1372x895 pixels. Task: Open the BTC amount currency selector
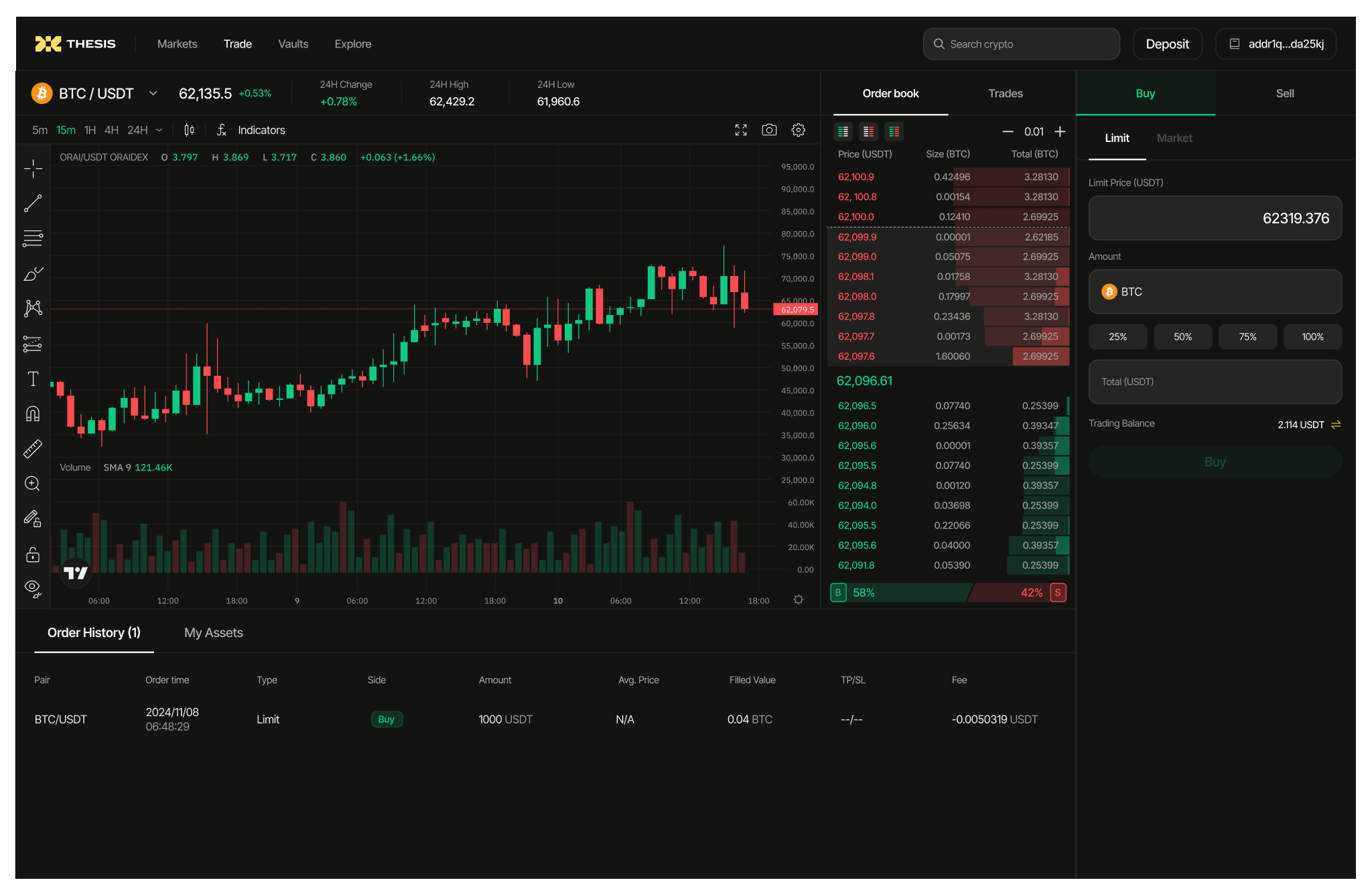1215,291
